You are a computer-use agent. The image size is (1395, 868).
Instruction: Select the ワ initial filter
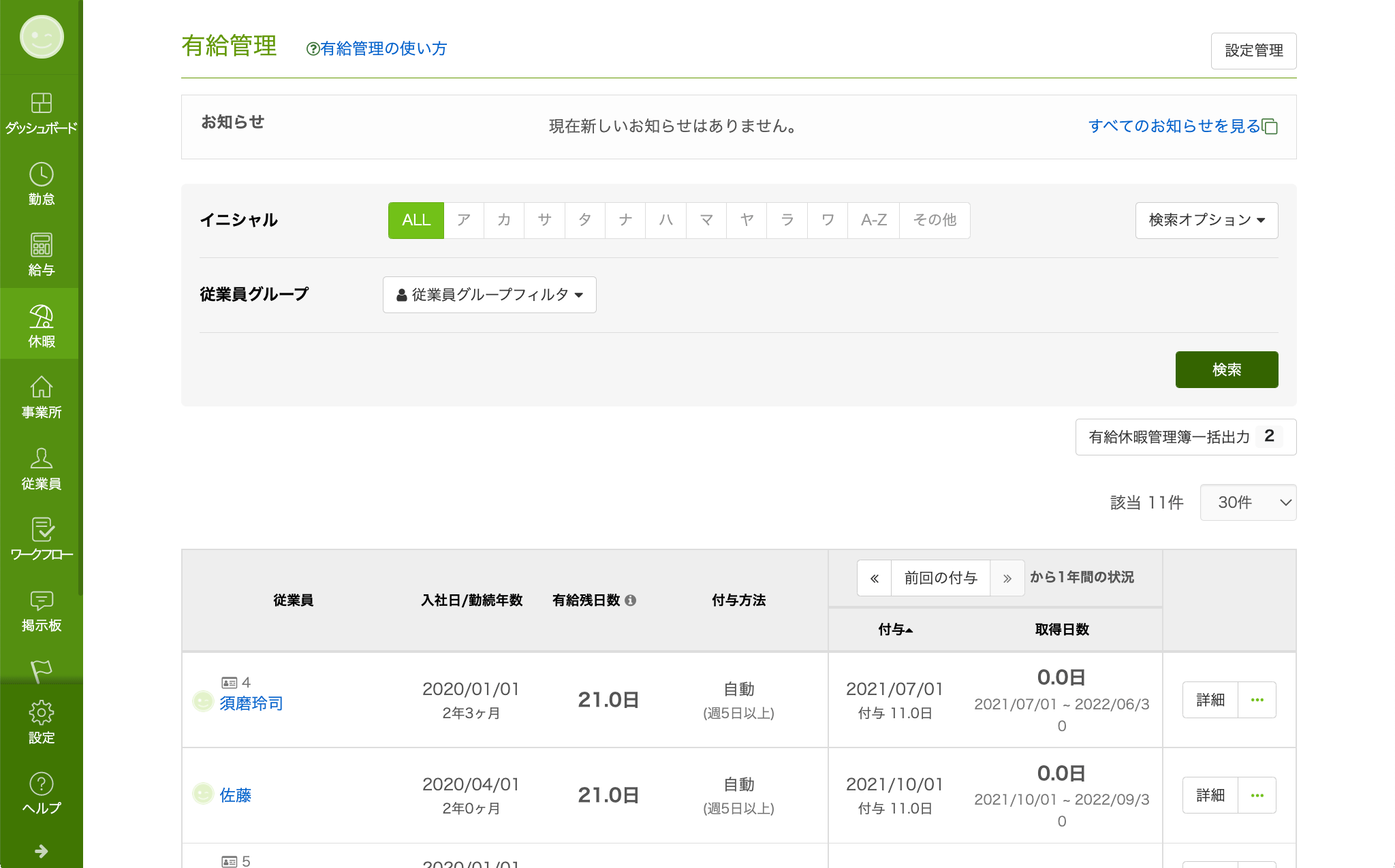[828, 220]
